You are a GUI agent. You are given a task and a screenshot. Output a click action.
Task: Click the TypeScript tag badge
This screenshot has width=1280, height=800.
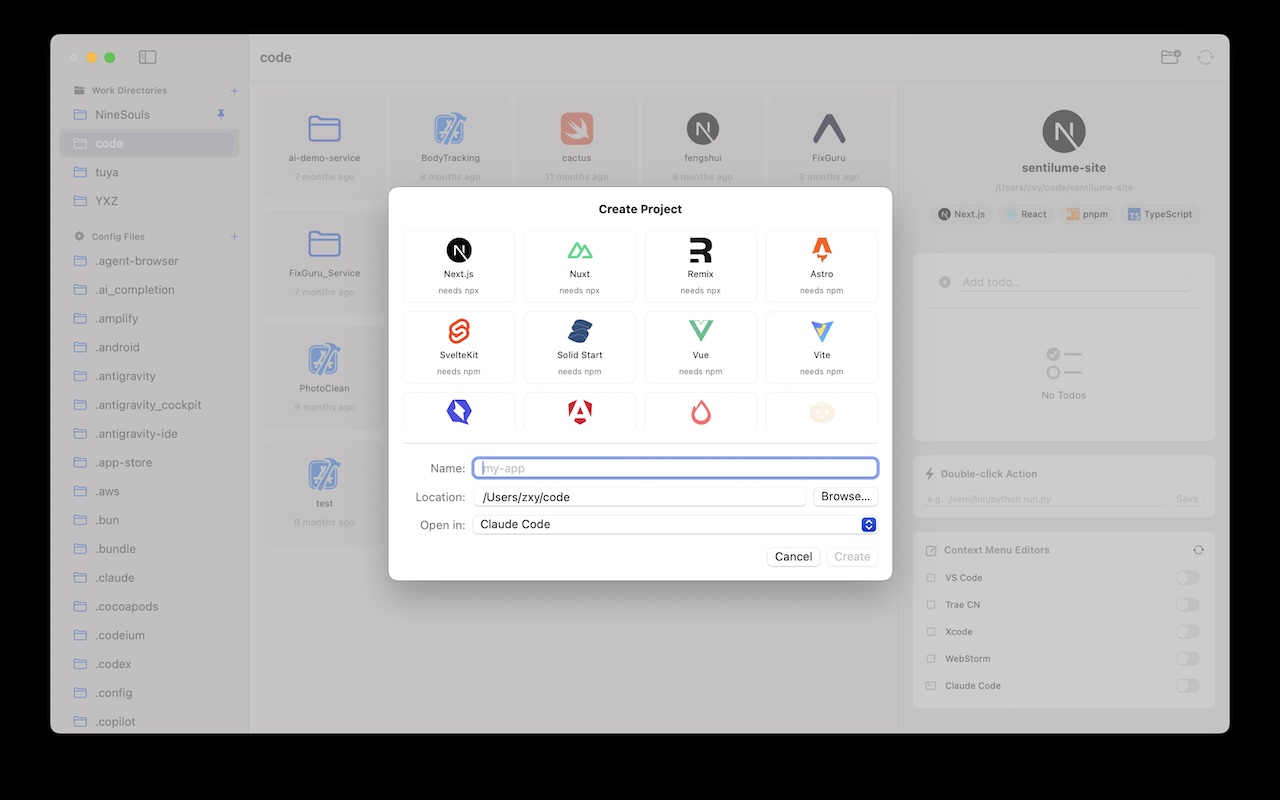point(1160,214)
